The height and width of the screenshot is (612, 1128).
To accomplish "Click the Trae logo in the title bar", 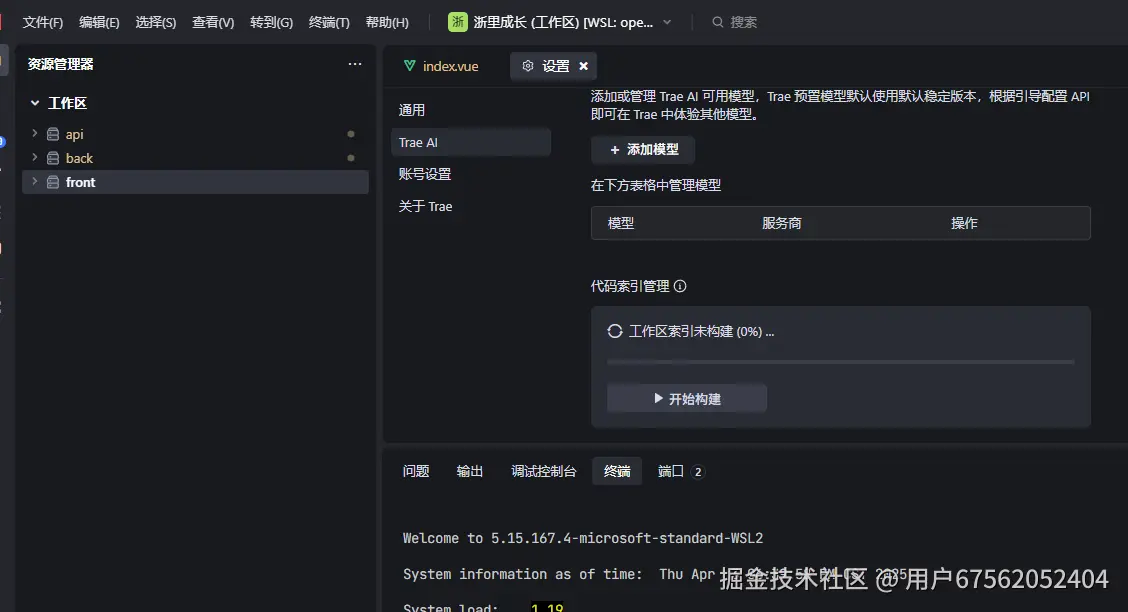I will click(457, 21).
